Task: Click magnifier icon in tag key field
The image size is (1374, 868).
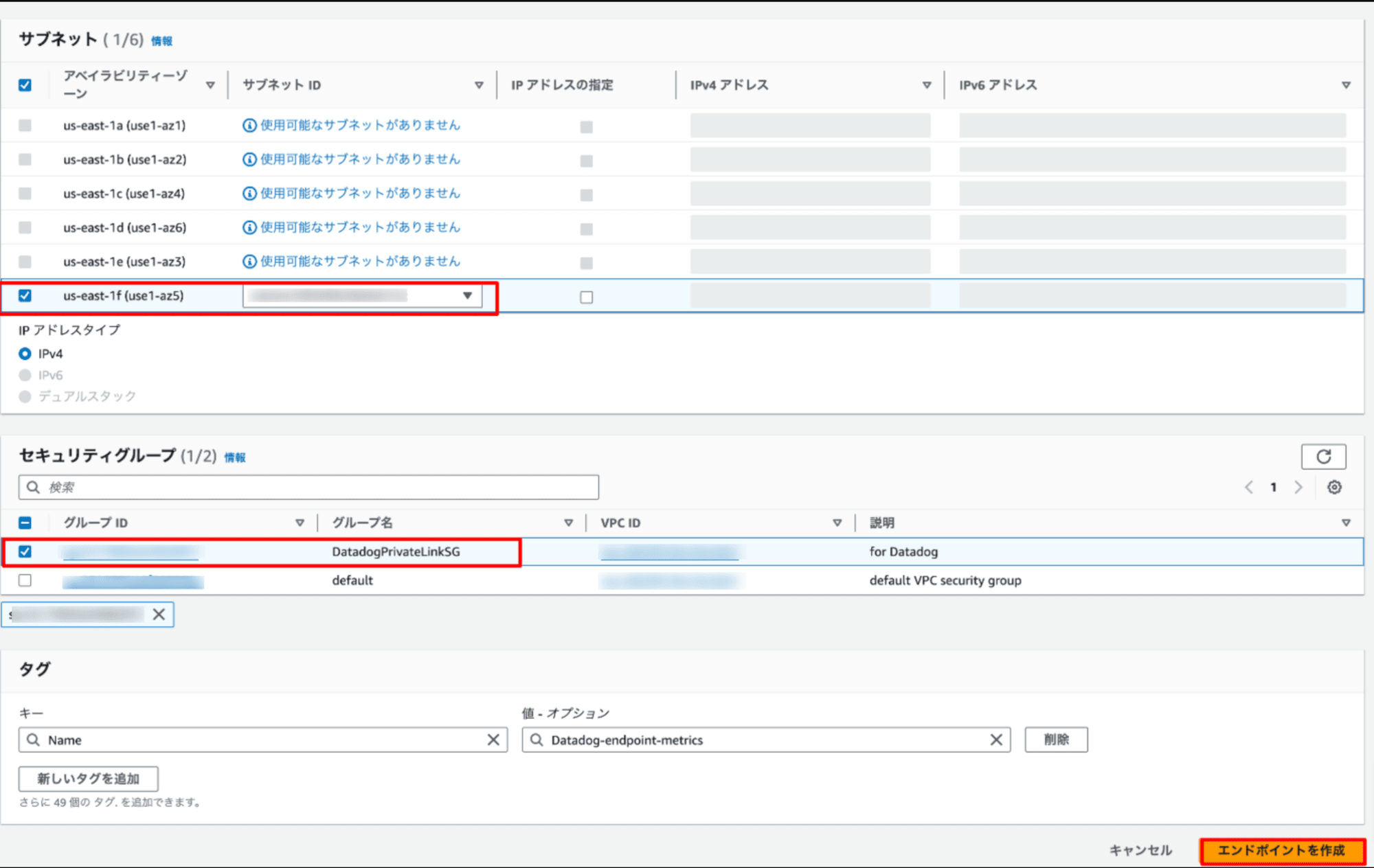Action: pyautogui.click(x=33, y=740)
